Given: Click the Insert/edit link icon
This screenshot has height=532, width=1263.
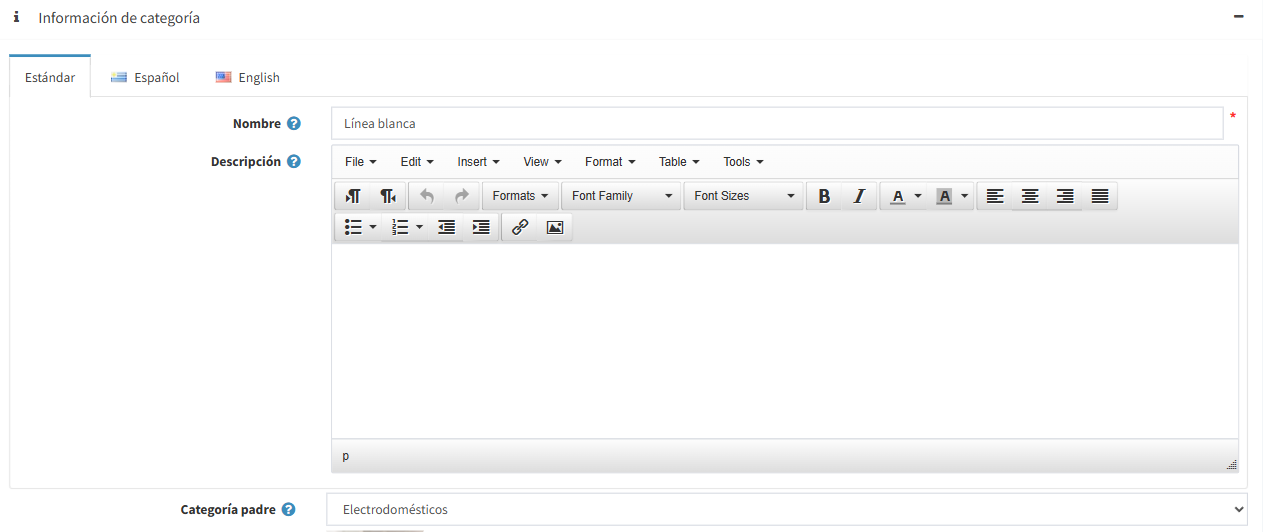Looking at the screenshot, I should tap(519, 227).
